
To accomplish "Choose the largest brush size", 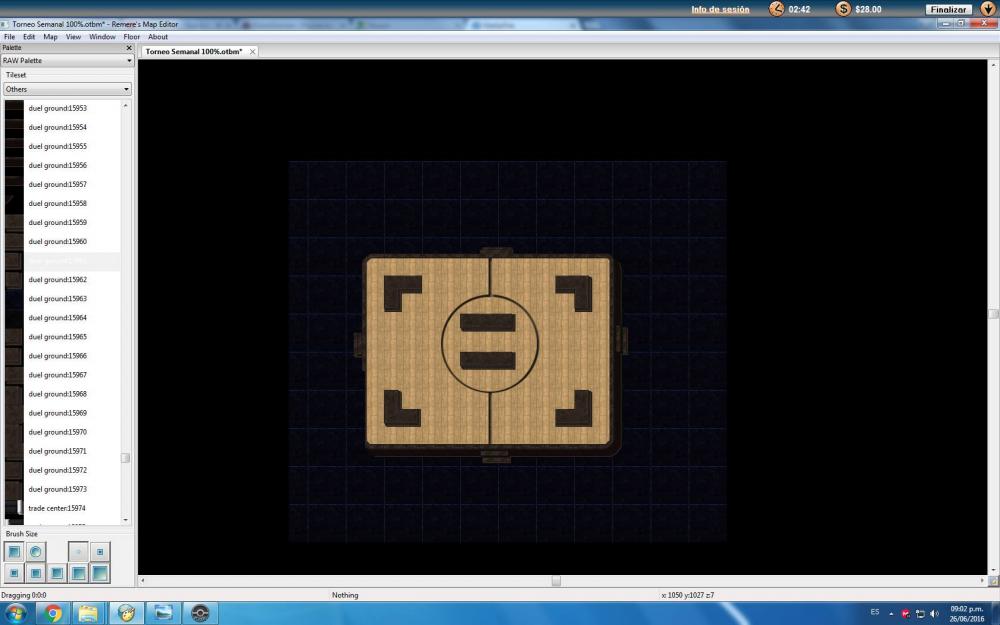I will coord(99,573).
